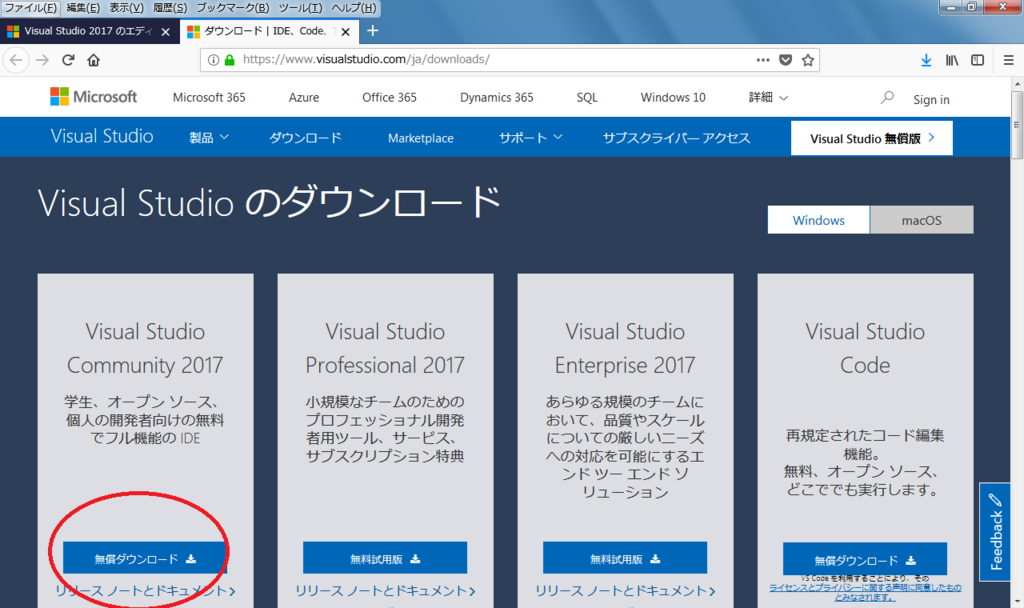This screenshot has width=1024, height=608.
Task: Open the Firefox Library icon
Action: coord(951,60)
